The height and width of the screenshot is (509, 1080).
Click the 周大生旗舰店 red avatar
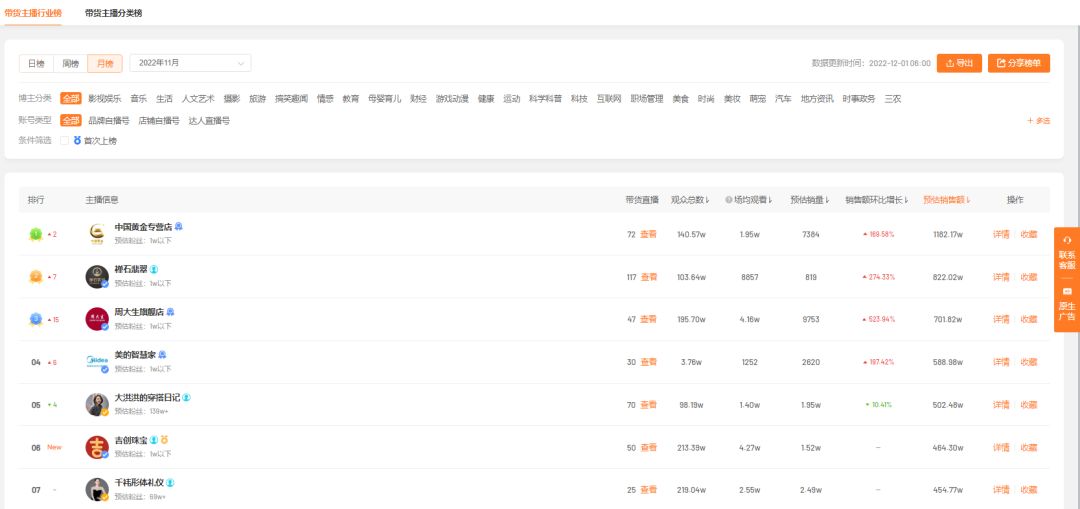pos(97,319)
